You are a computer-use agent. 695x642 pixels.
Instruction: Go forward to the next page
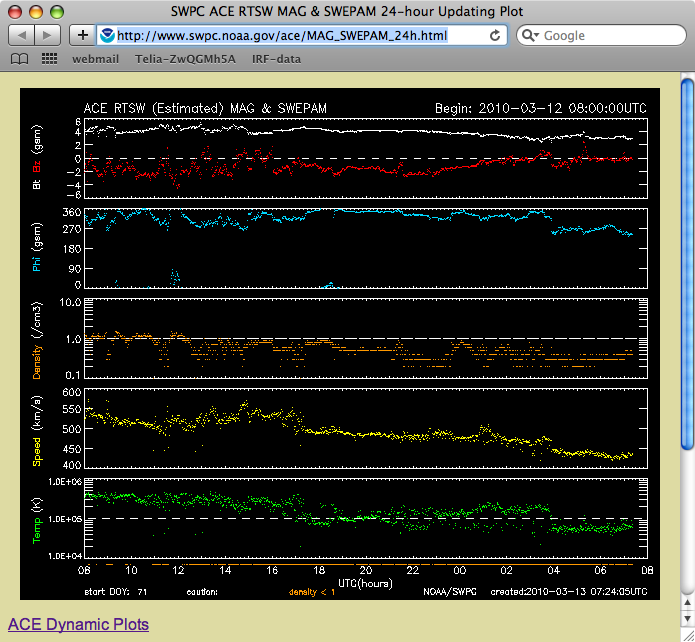coord(48,35)
